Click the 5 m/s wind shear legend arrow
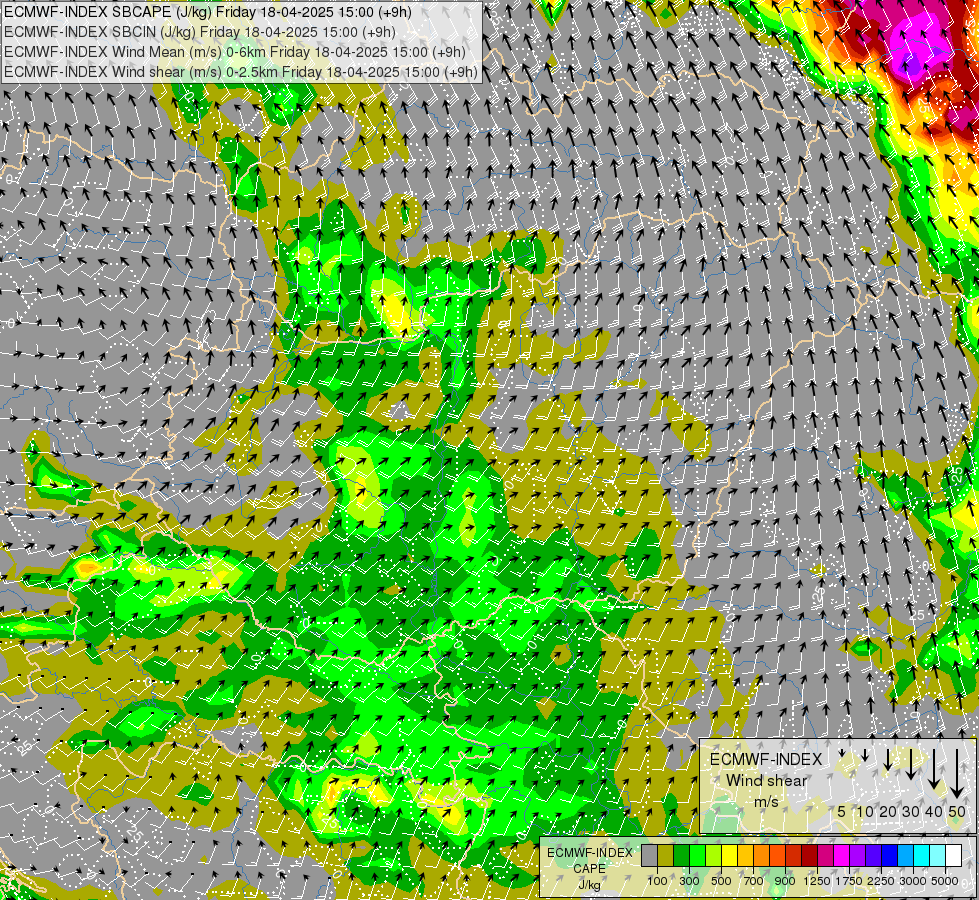 point(842,753)
